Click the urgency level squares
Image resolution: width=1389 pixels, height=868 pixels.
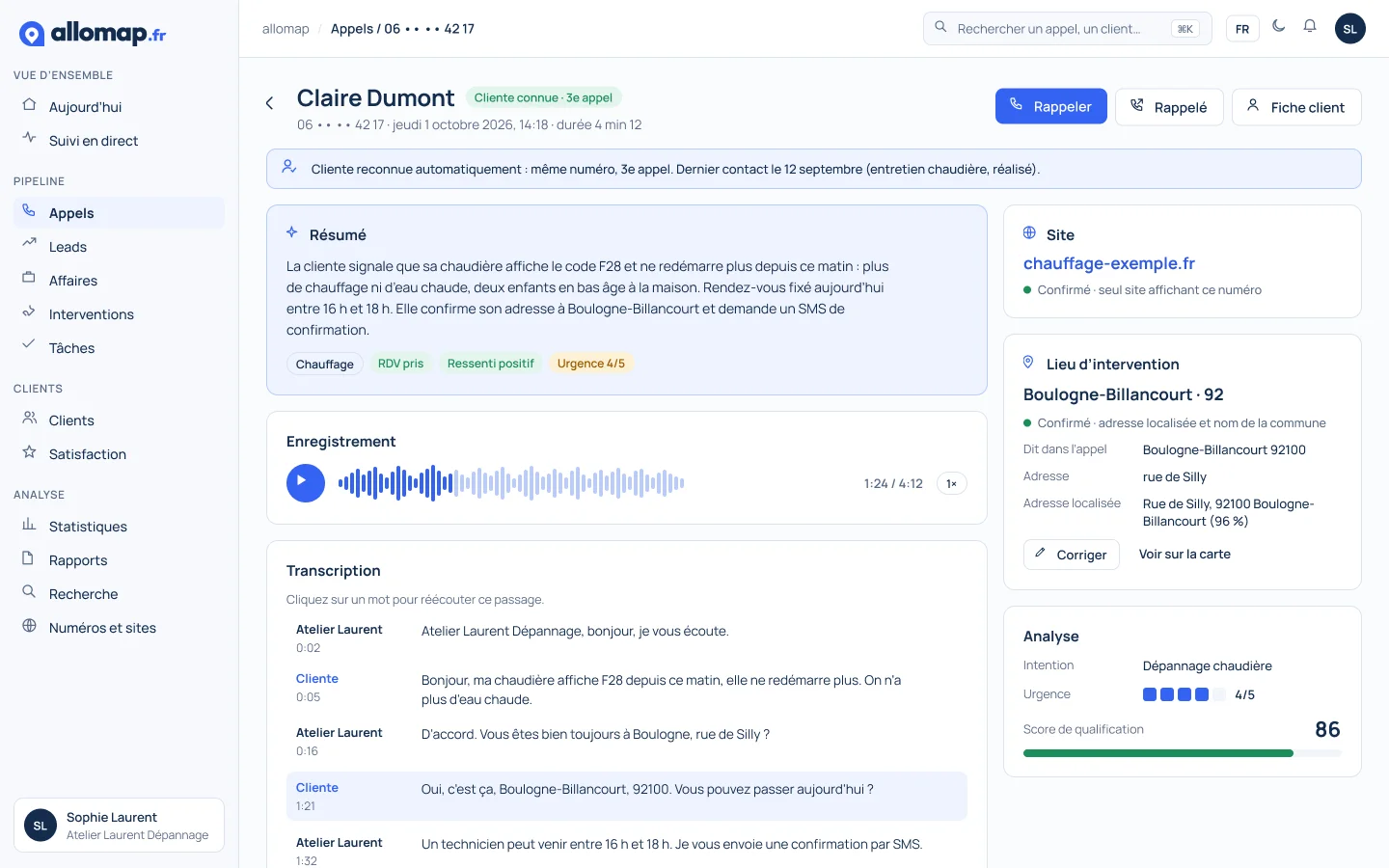[1184, 694]
